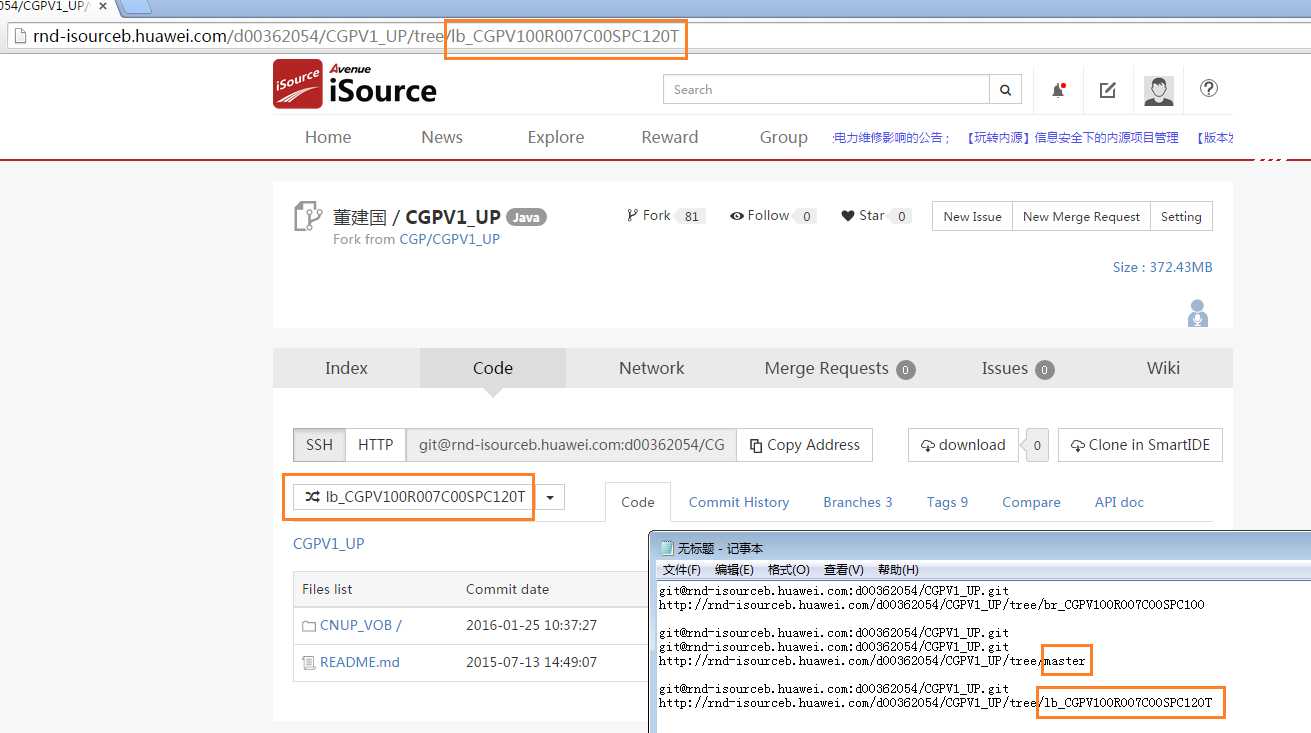This screenshot has height=733, width=1311.
Task: Switch to Index tab
Action: tap(346, 368)
